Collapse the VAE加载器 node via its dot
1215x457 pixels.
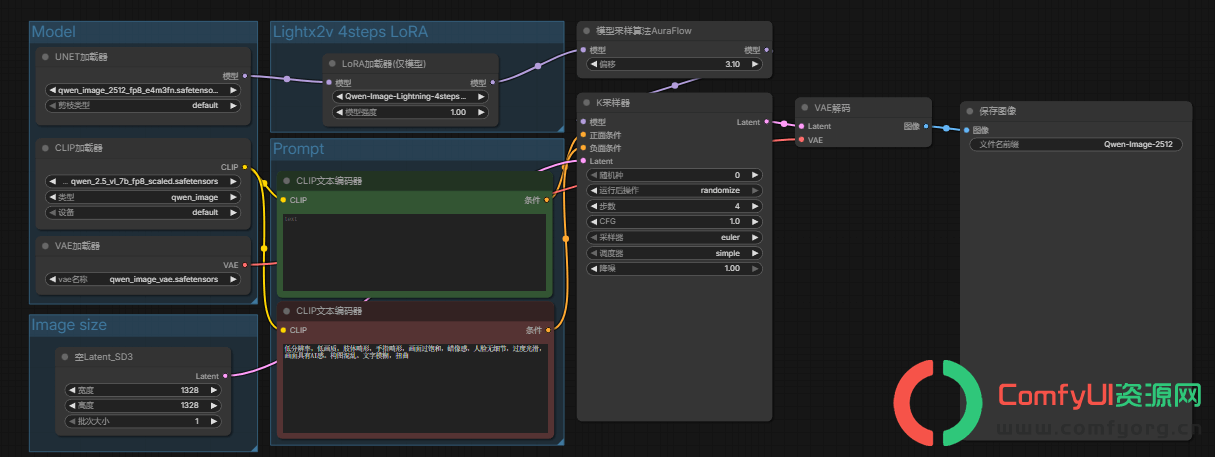click(x=46, y=245)
